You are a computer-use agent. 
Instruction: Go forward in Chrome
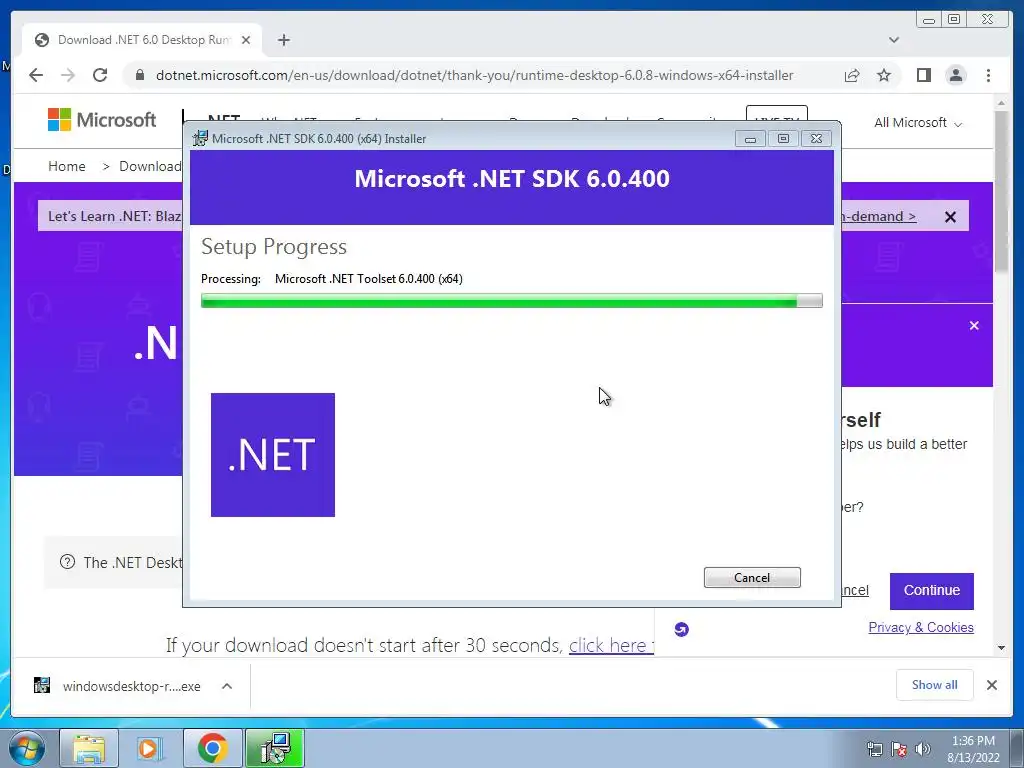pos(68,75)
